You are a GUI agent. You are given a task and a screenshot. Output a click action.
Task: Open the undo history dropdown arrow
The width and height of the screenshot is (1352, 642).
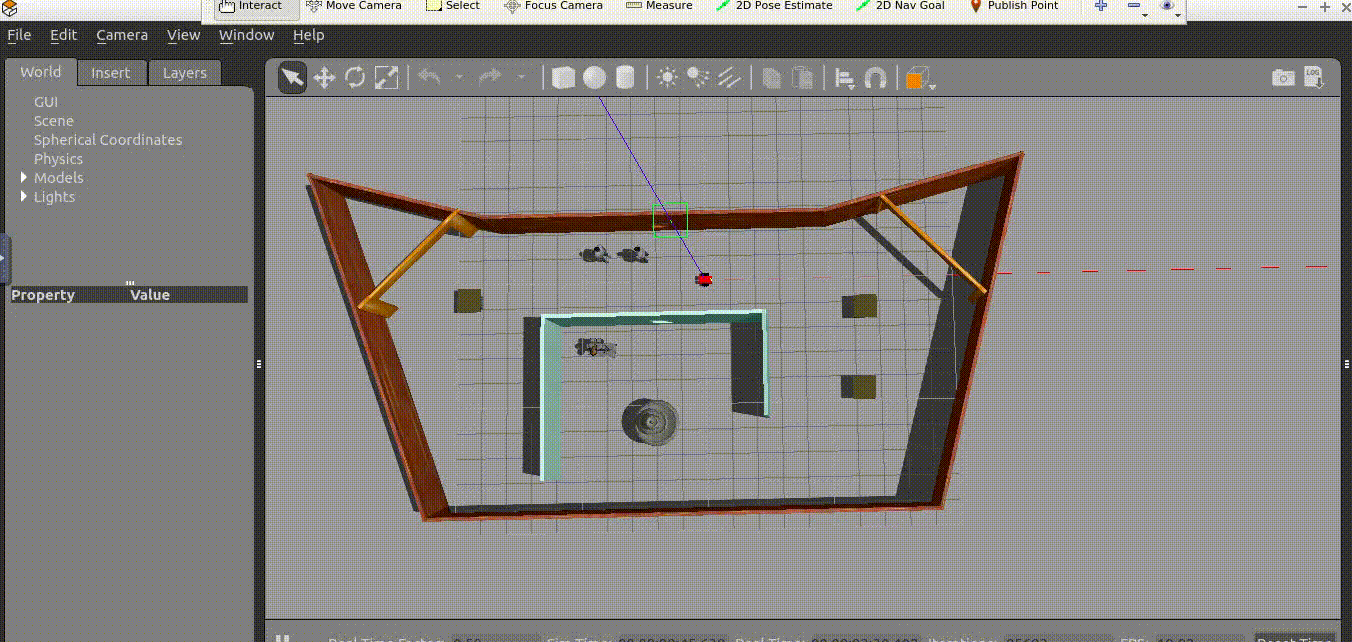click(459, 78)
